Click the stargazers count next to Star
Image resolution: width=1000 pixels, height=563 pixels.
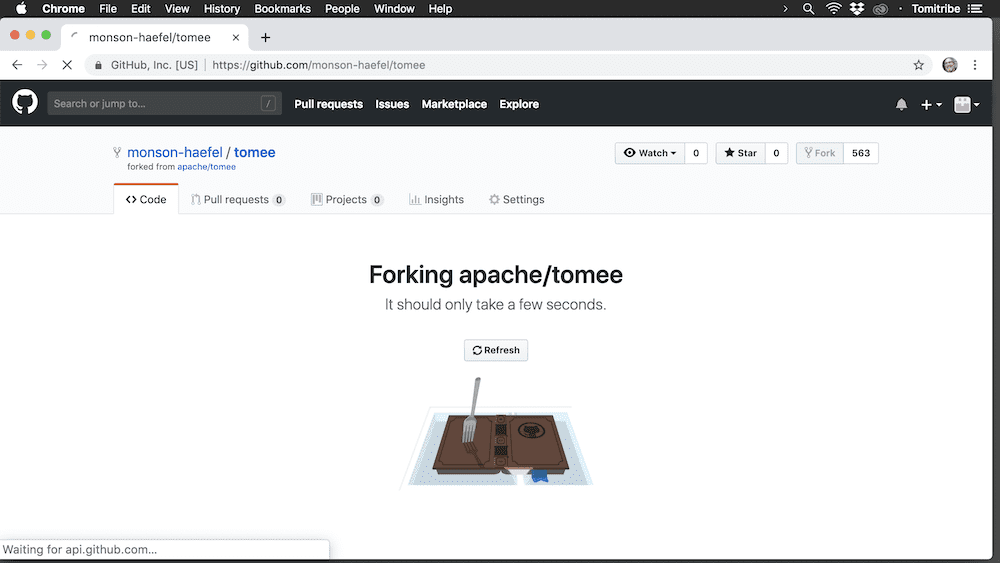pyautogui.click(x=776, y=153)
